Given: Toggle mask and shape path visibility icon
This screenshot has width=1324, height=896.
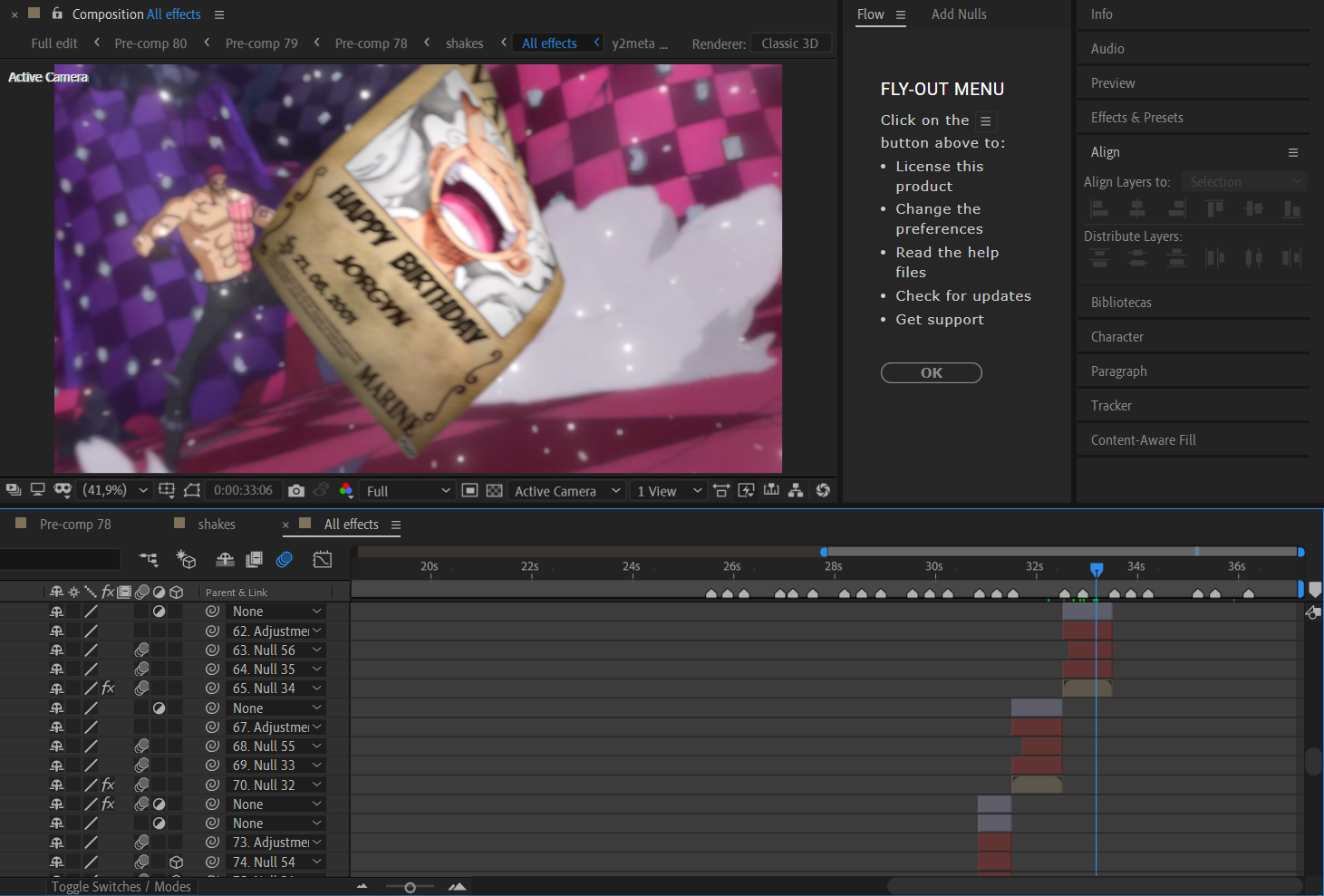Looking at the screenshot, I should 192,490.
